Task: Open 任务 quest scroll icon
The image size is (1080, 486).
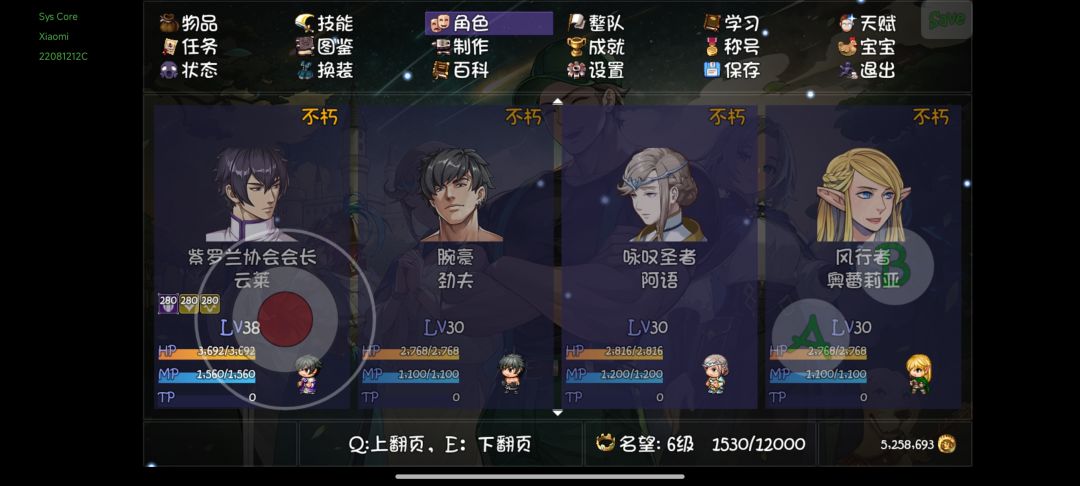Action: pos(169,47)
